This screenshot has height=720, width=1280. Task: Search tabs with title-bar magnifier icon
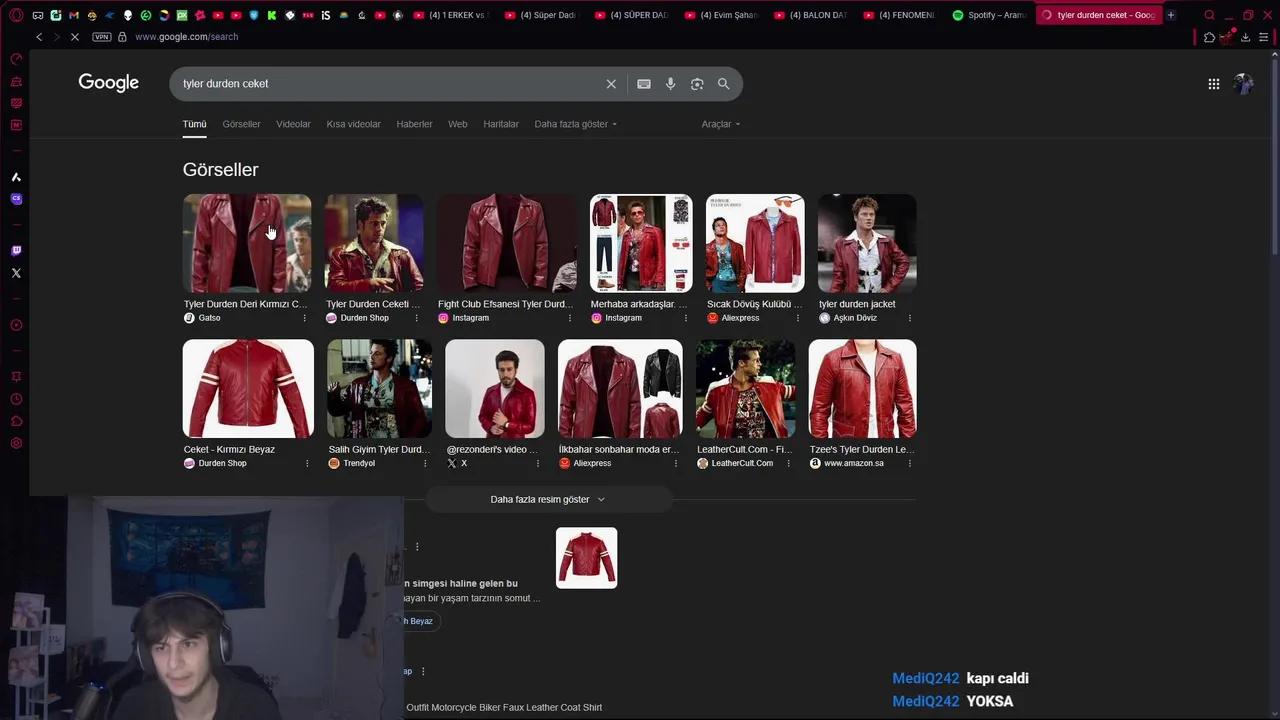1209,15
